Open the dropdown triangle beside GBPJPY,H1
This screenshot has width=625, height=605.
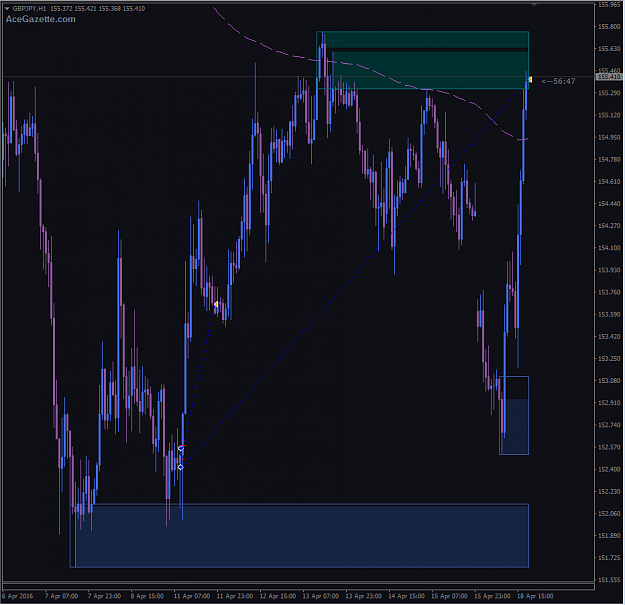point(7,8)
